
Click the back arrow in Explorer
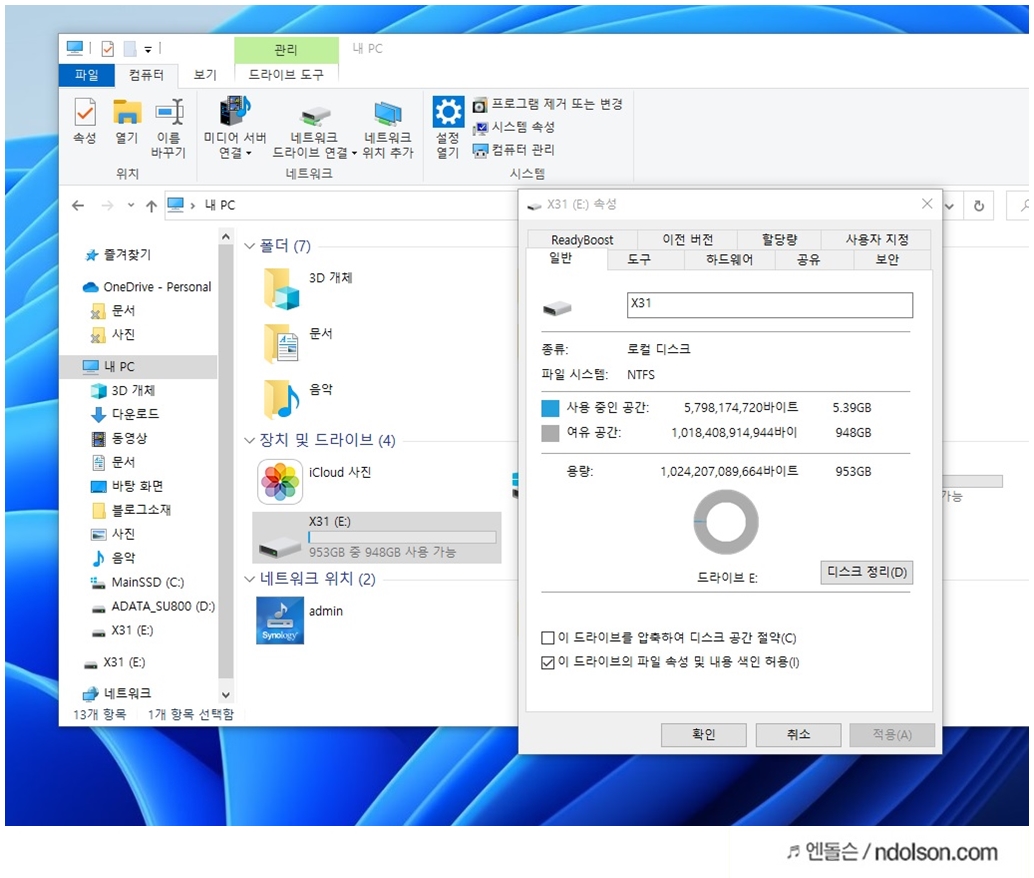[x=78, y=206]
